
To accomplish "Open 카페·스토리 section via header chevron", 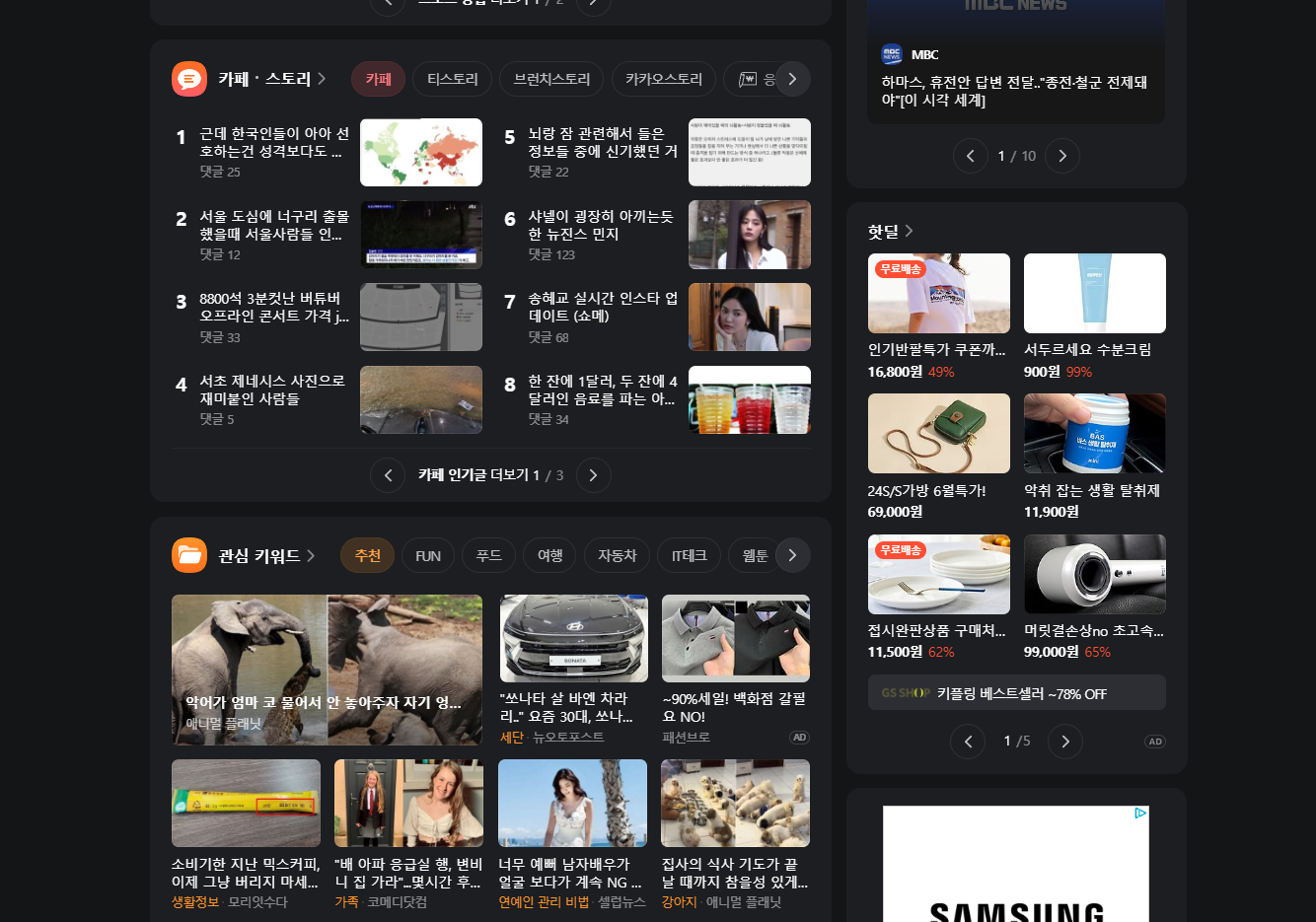I will 322,79.
